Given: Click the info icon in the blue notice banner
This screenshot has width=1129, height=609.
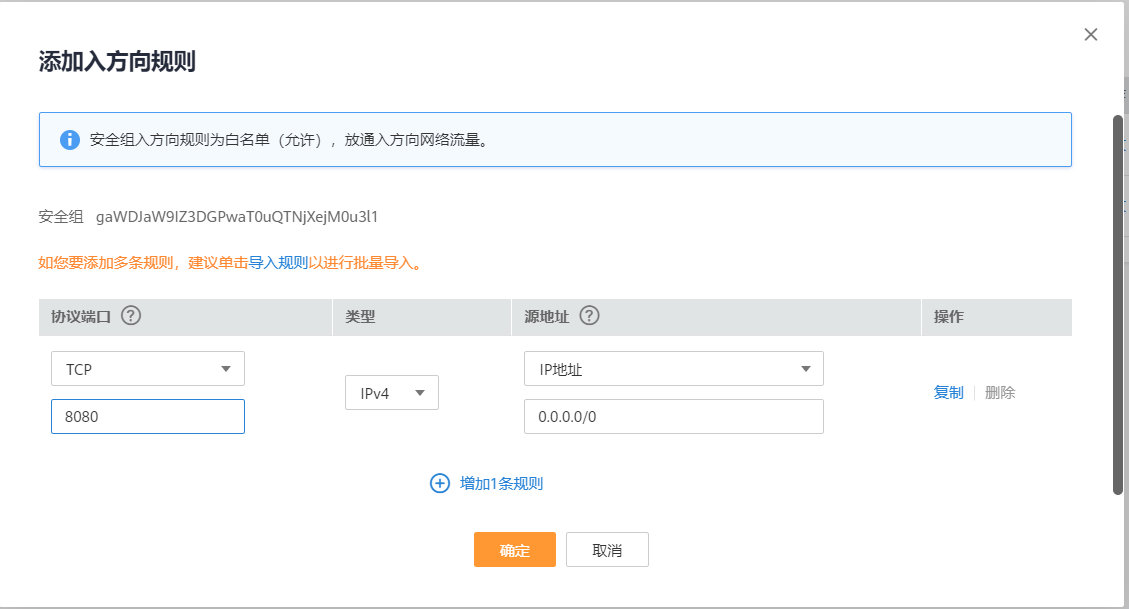Looking at the screenshot, I should click(70, 139).
